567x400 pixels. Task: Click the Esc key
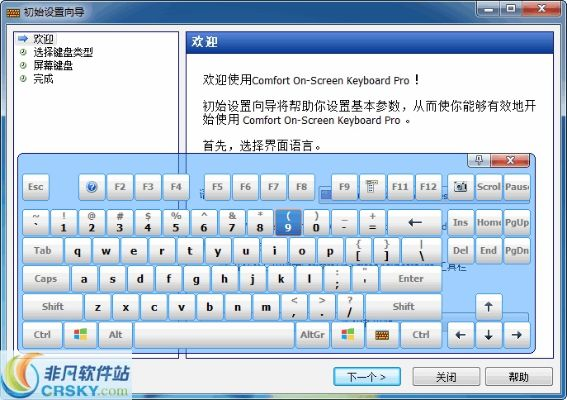click(35, 187)
